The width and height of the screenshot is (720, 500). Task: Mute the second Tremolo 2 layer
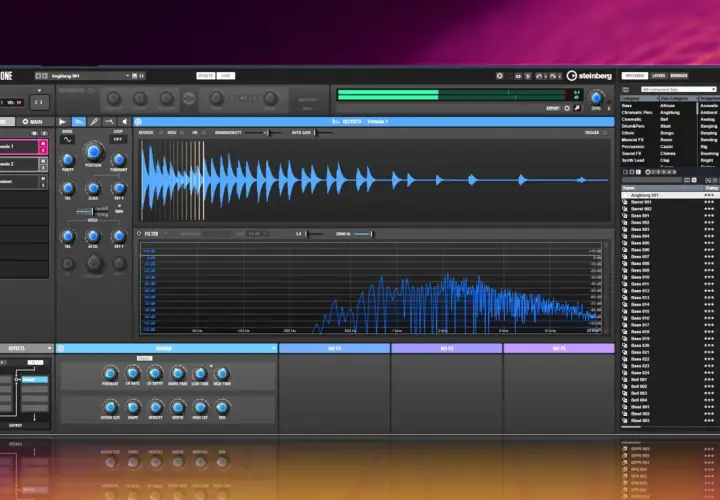coord(43,161)
